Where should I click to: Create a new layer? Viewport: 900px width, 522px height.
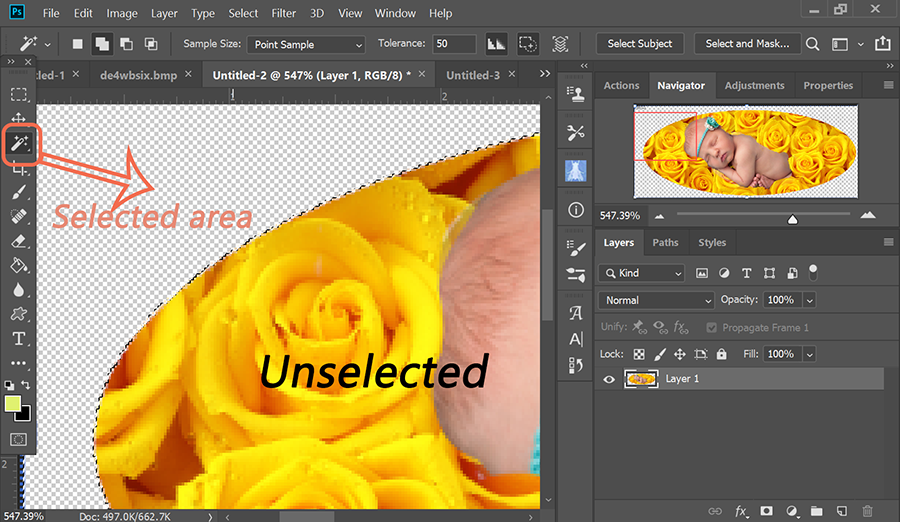(x=841, y=511)
